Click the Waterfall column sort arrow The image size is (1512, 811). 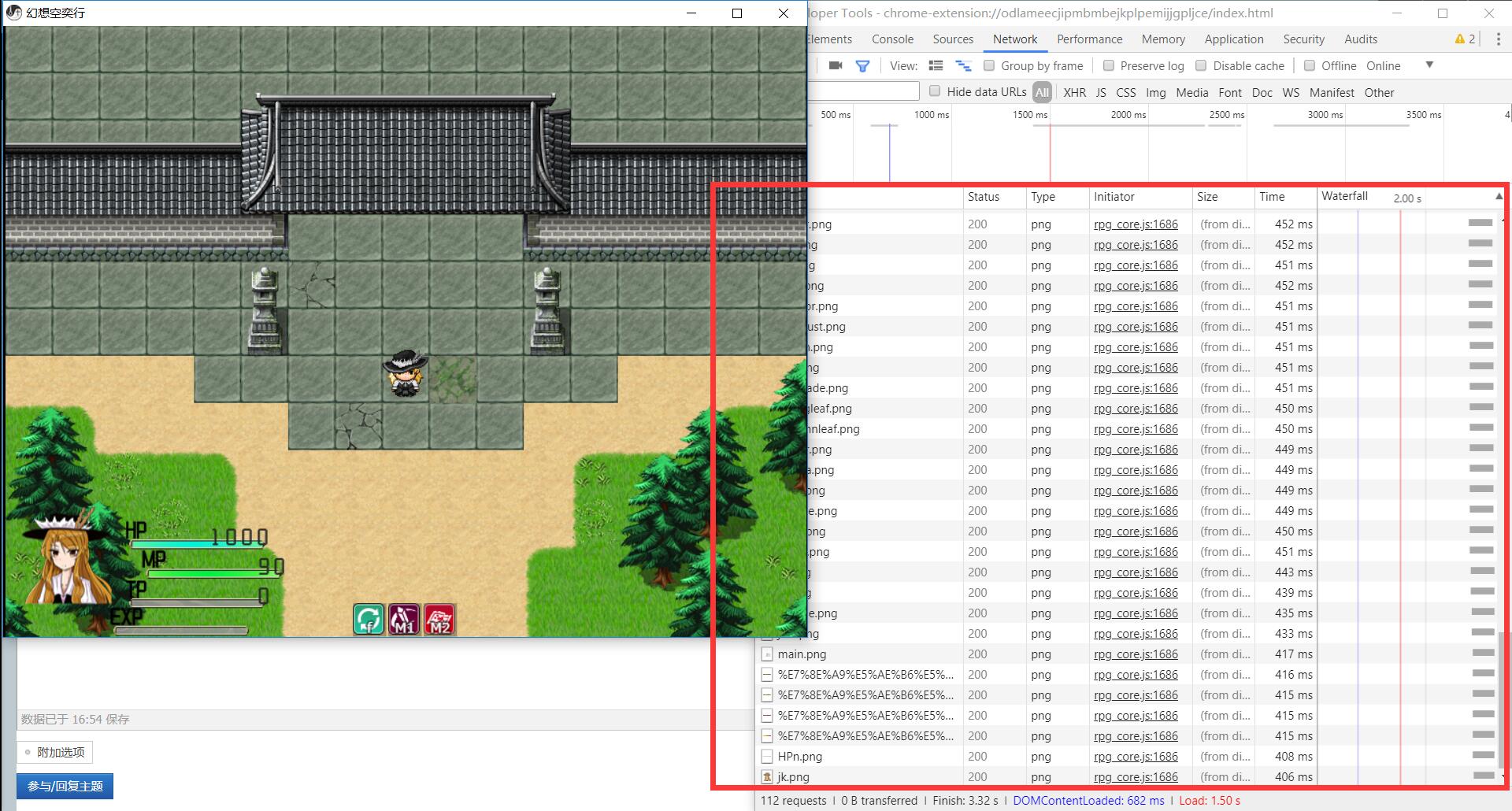coord(1499,196)
